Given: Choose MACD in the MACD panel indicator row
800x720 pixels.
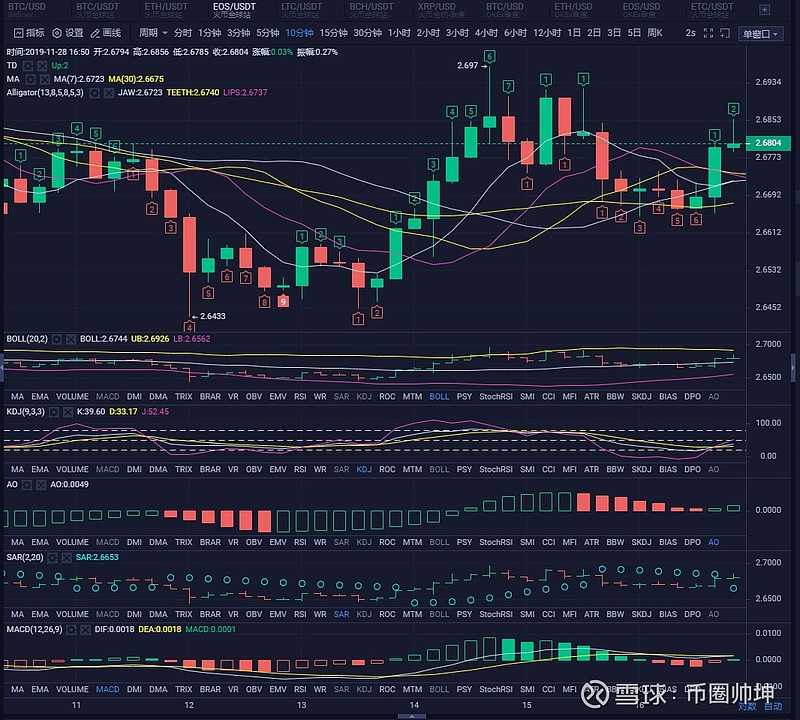Looking at the screenshot, I should click(108, 689).
